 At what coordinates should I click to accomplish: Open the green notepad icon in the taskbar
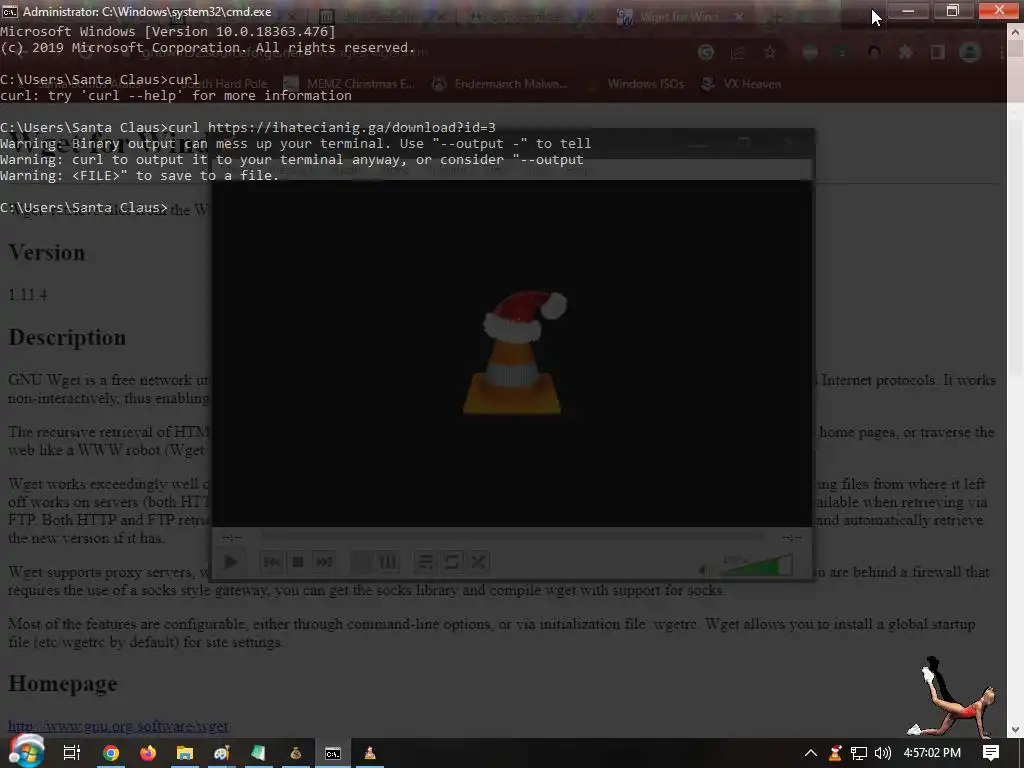coord(259,753)
